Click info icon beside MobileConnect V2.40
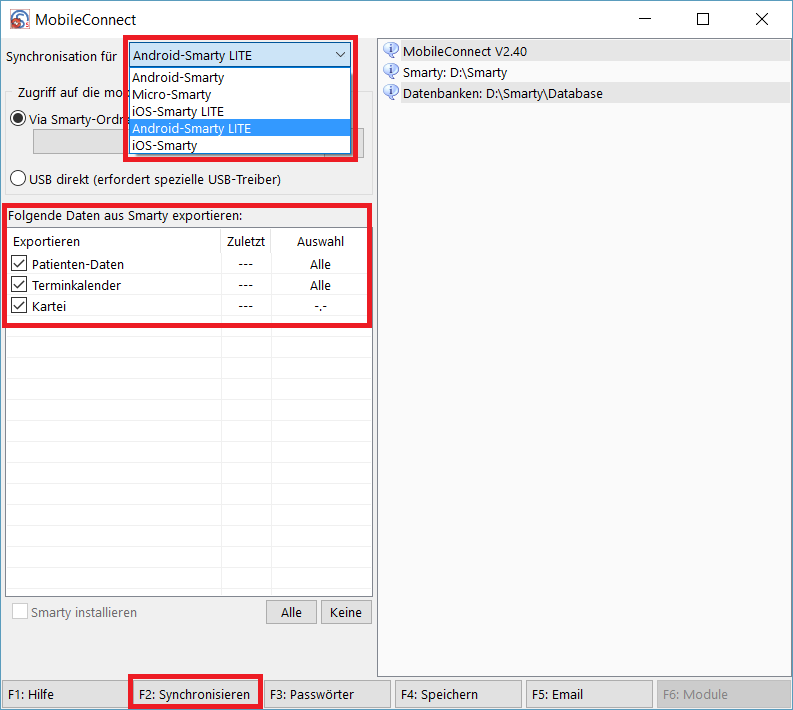Image resolution: width=793 pixels, height=710 pixels. (390, 51)
